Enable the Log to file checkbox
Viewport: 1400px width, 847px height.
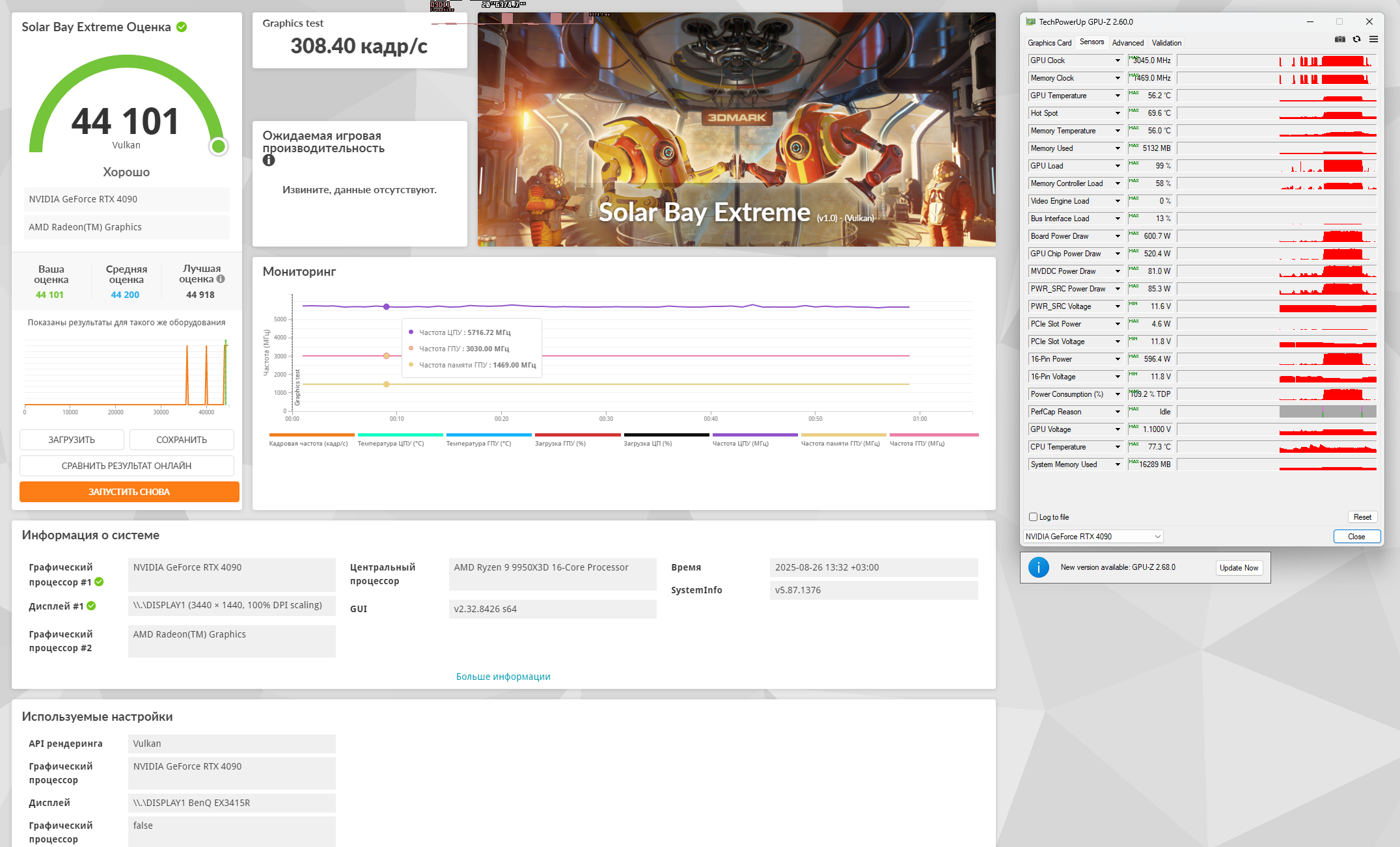point(1033,517)
